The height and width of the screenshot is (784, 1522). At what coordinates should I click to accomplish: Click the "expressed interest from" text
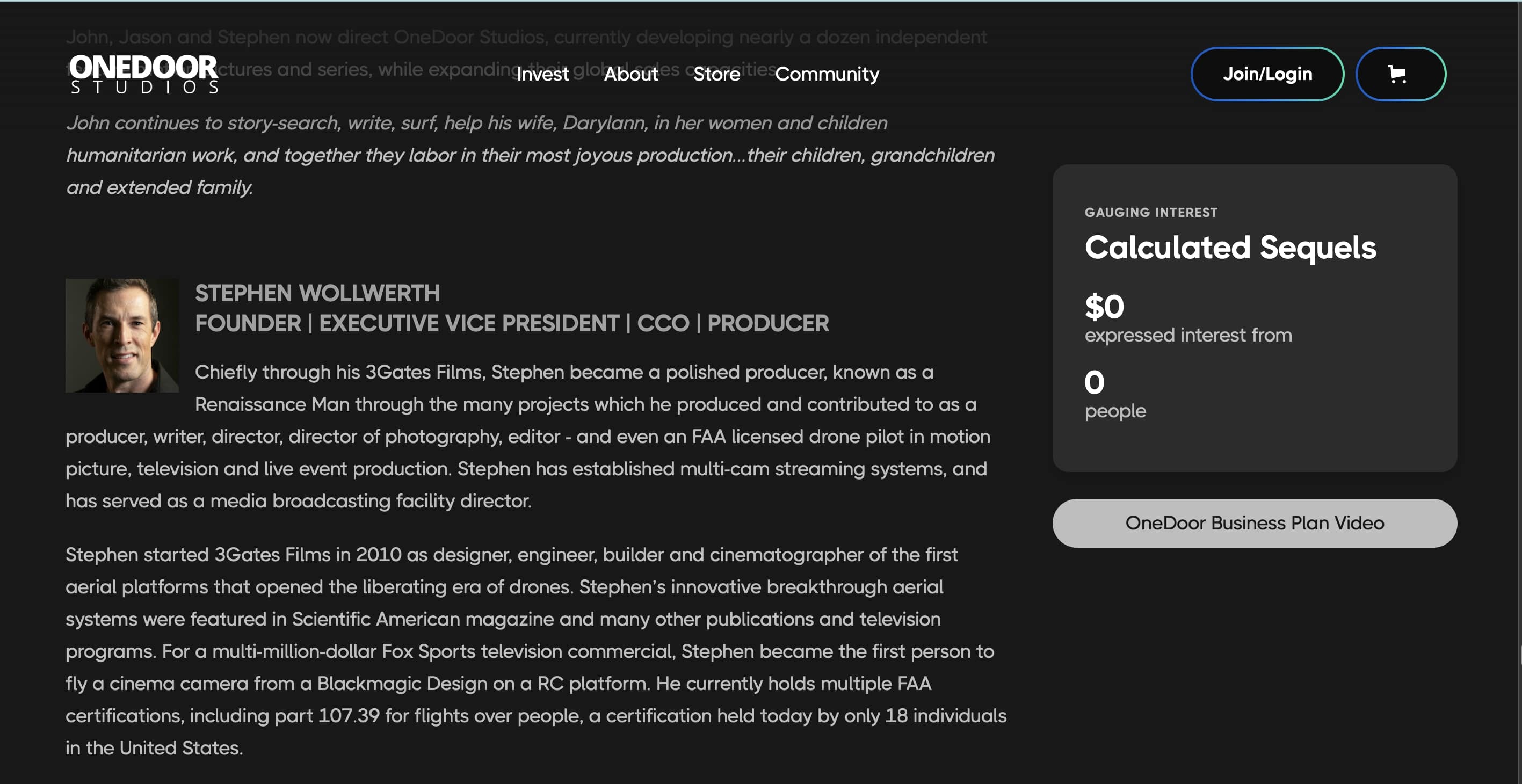pos(1187,335)
